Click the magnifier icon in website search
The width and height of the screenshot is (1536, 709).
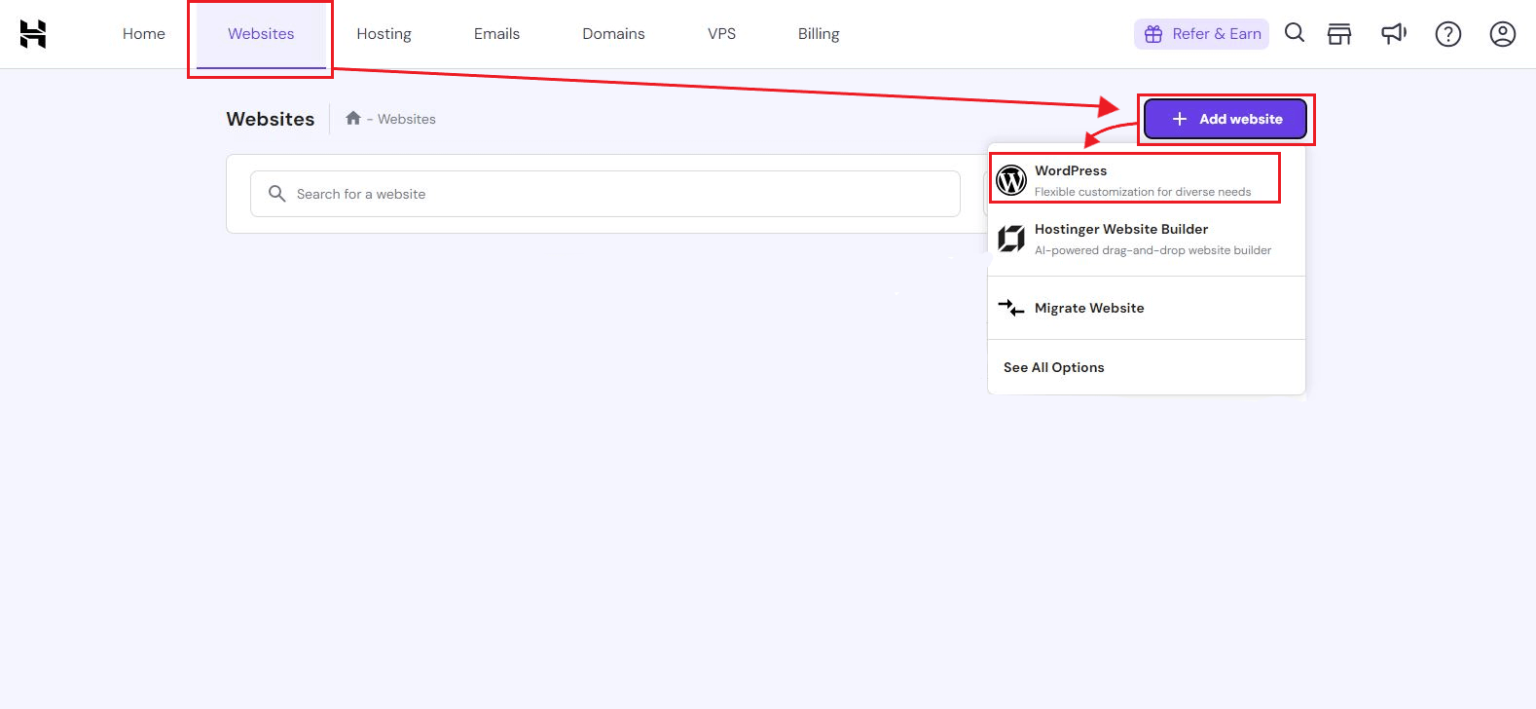click(277, 194)
